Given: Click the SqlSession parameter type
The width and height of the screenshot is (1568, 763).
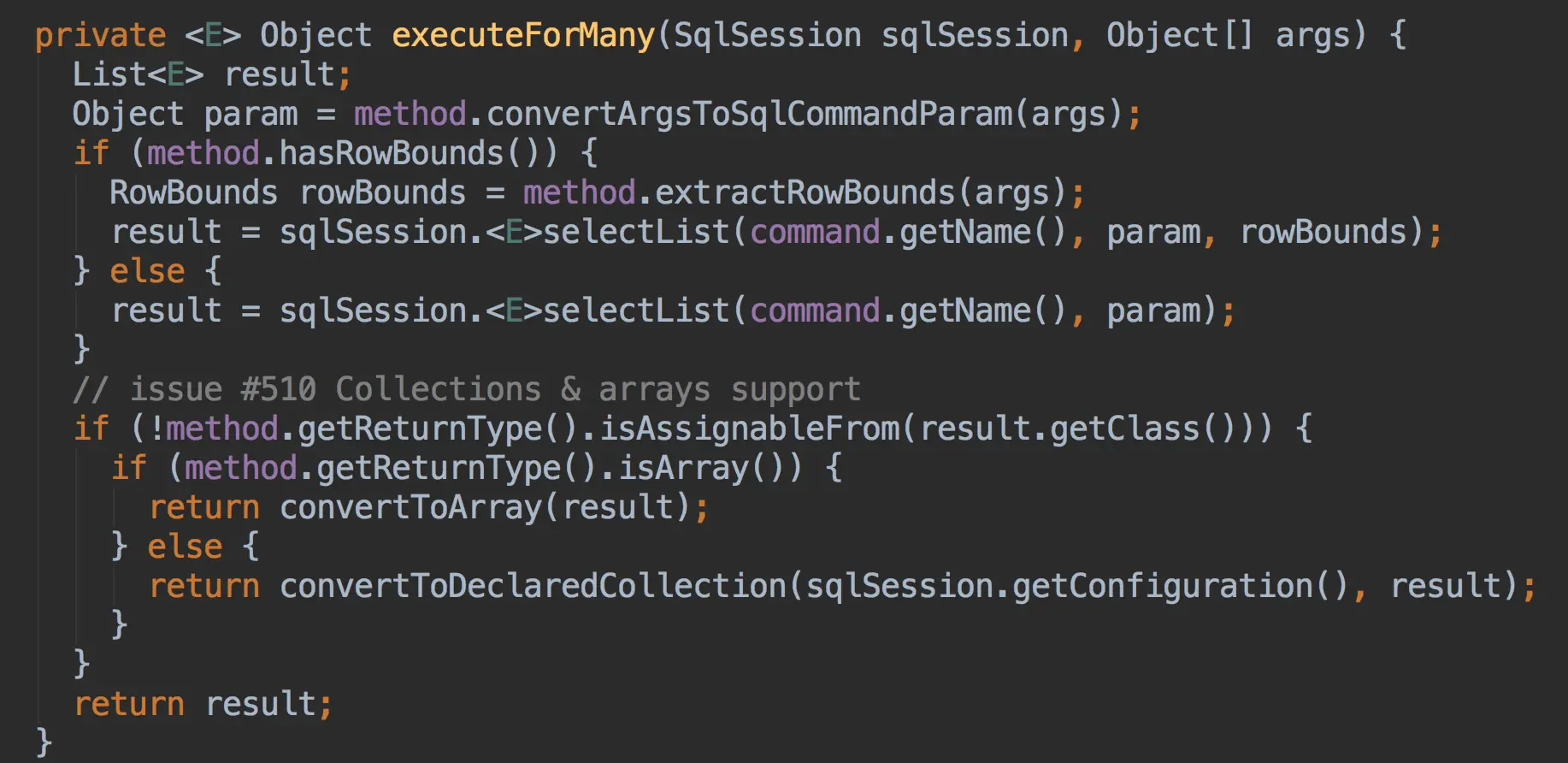Looking at the screenshot, I should (767, 35).
